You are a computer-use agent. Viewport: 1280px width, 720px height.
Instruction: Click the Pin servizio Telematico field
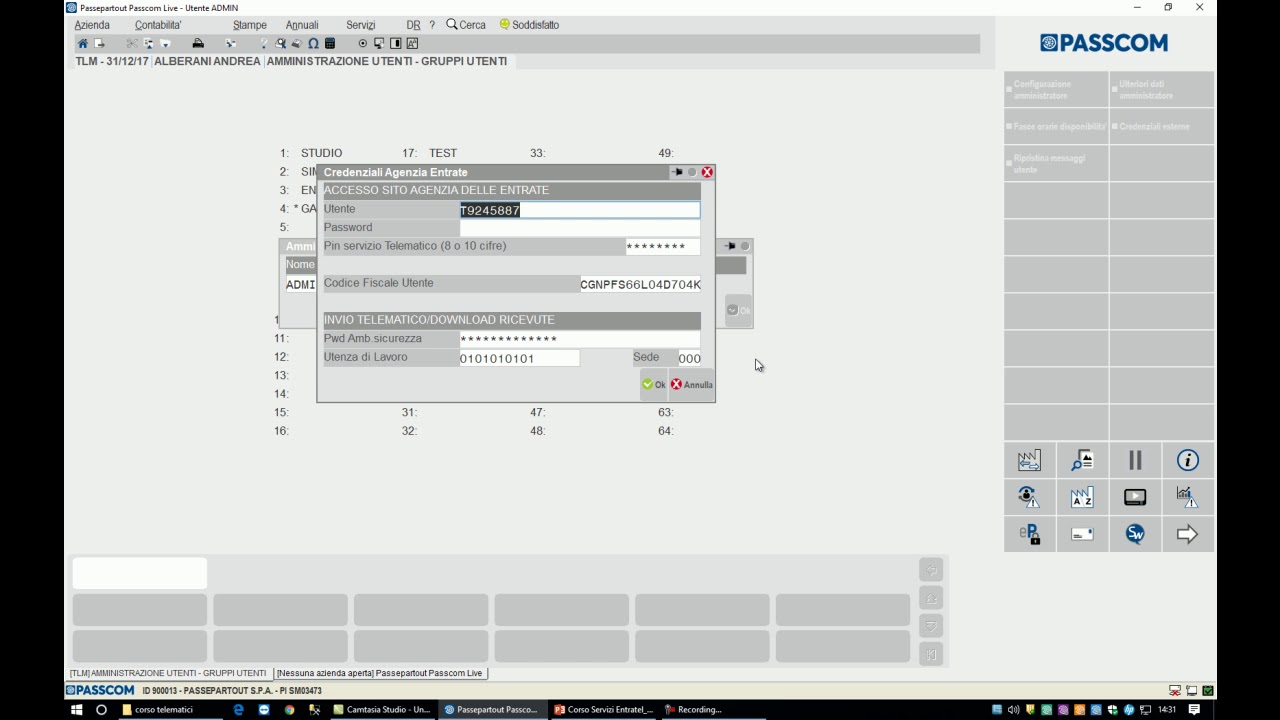point(663,246)
